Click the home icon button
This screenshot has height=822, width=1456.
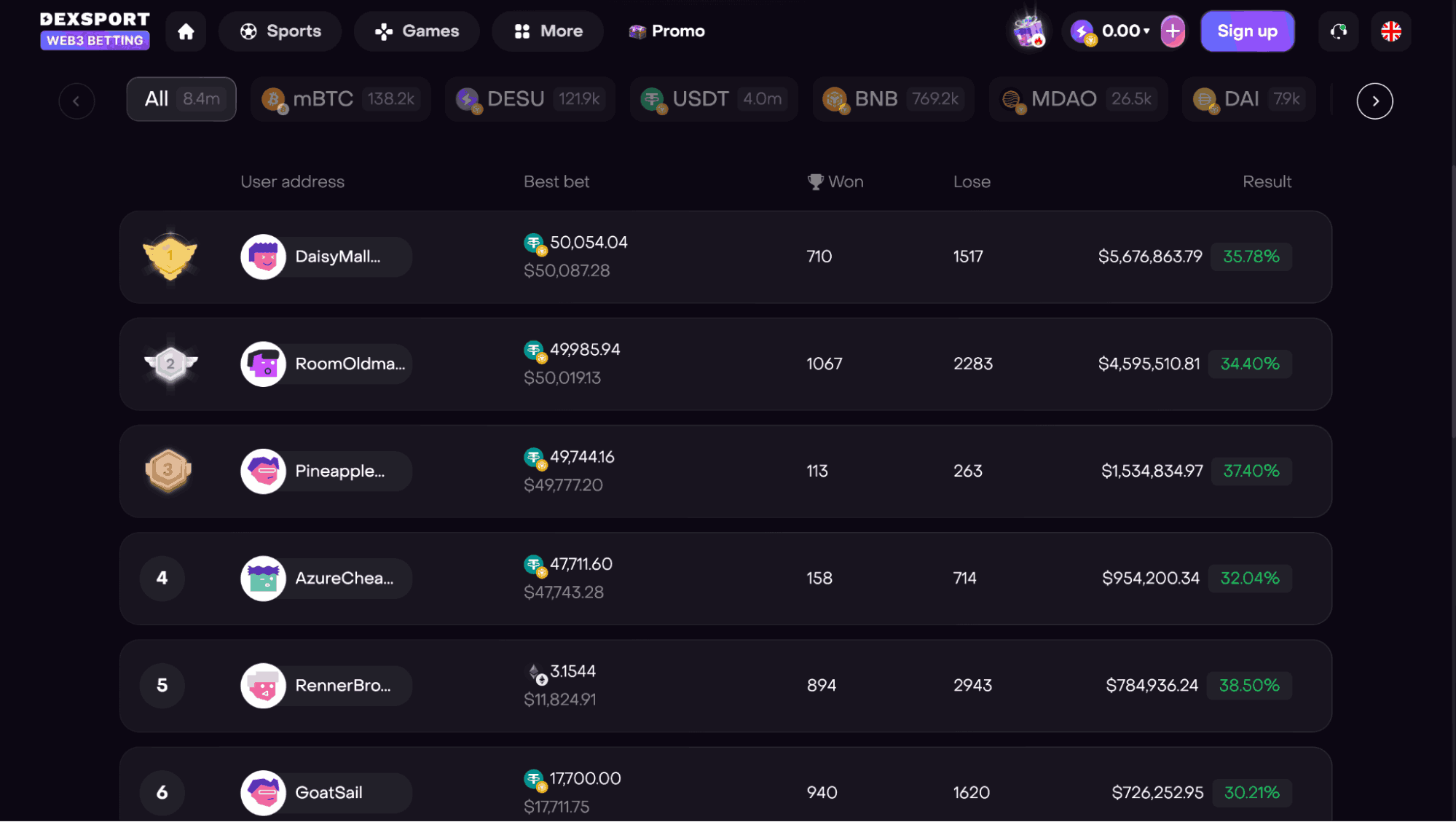click(x=186, y=31)
